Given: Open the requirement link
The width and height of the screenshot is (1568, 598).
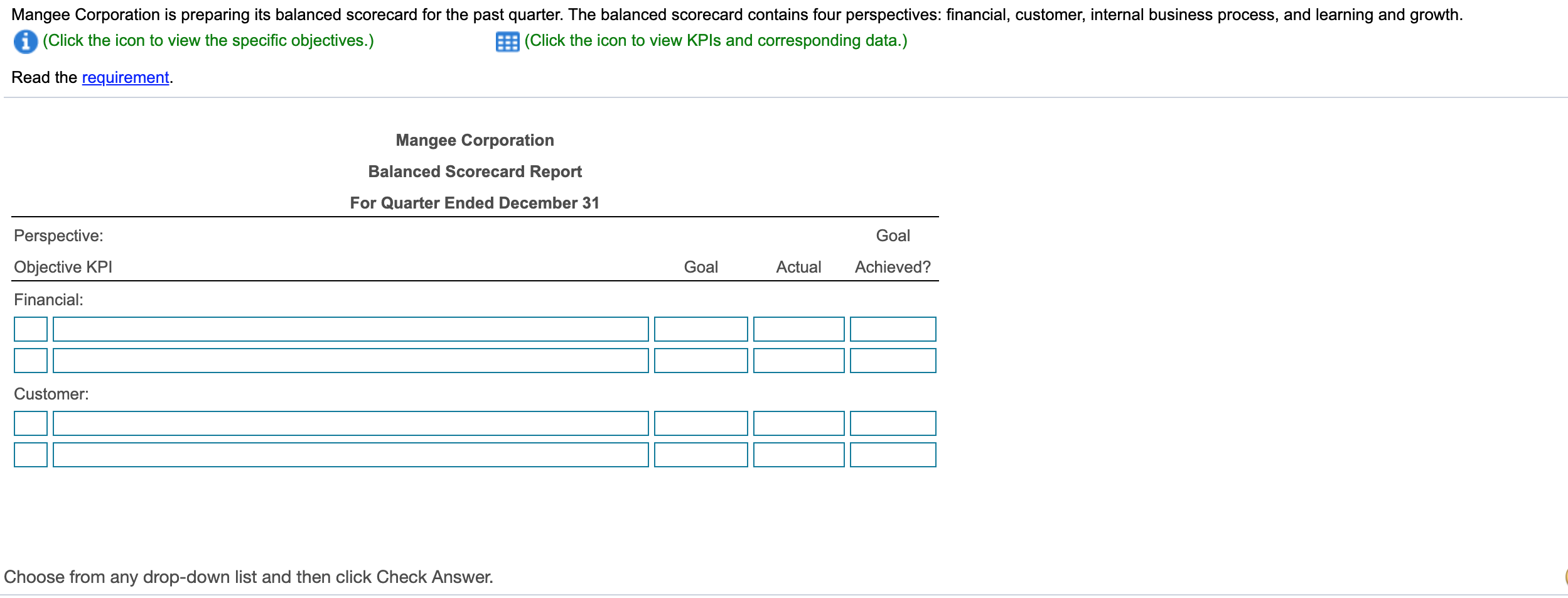Looking at the screenshot, I should 126,77.
